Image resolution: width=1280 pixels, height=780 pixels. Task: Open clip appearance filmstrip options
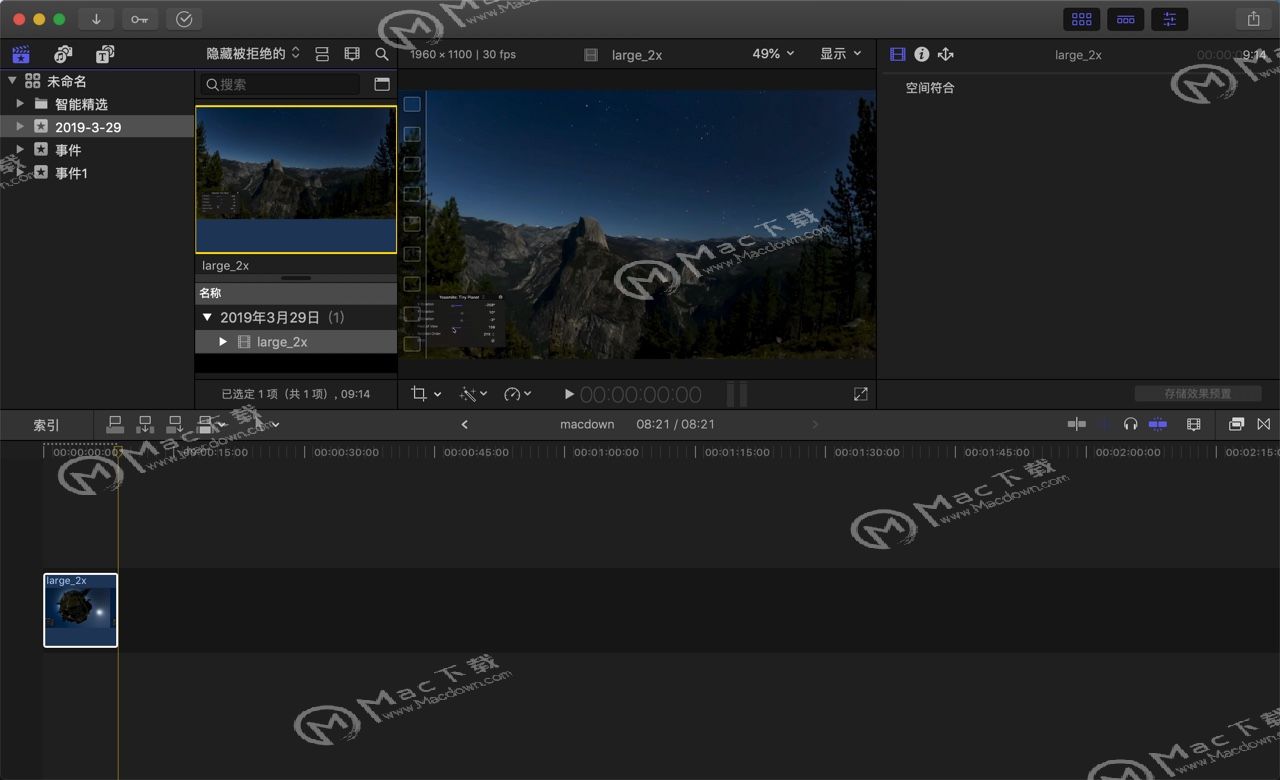[352, 54]
